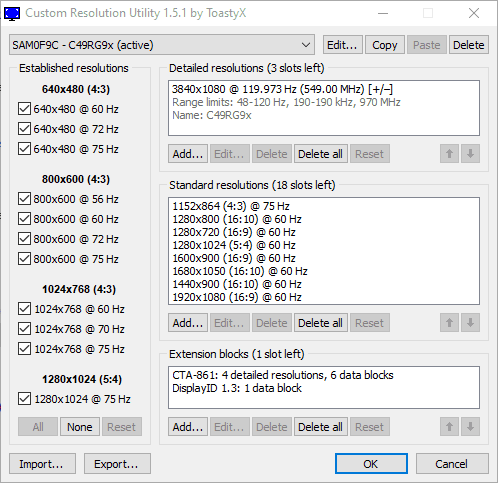Viewport: 498px width, 483px height.
Task: Select 1440x900 (16:10) @ 60 Hz
Action: 324,284
